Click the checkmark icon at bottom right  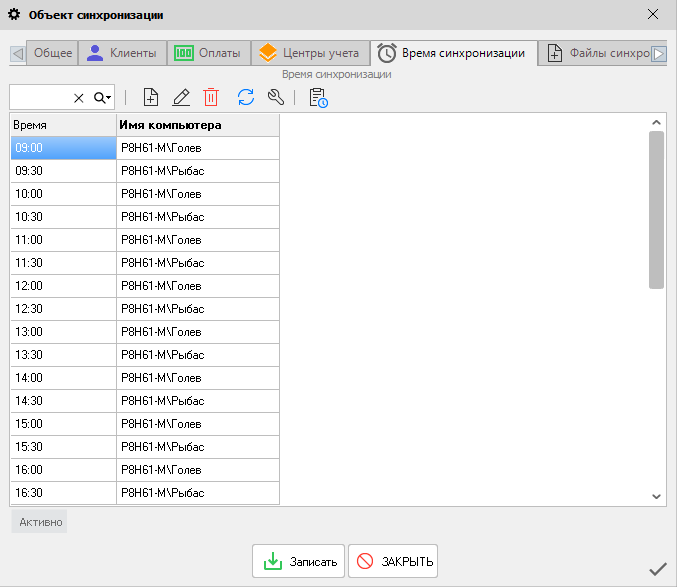pos(657,569)
